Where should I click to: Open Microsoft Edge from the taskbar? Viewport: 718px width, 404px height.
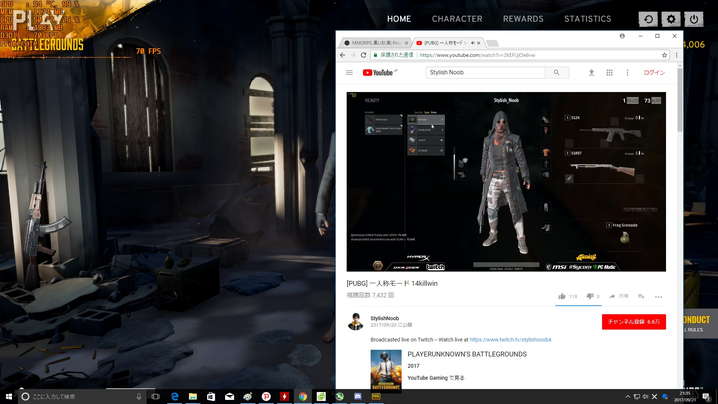coord(174,396)
